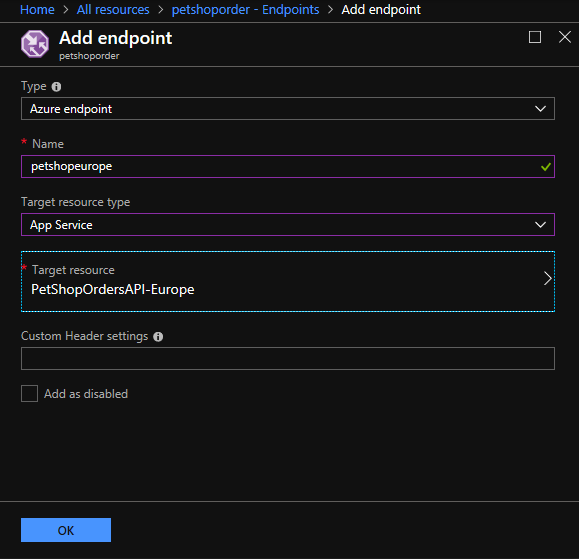Navigate to All resources breadcrumb
Screen dimensions: 579x559
coord(113,10)
